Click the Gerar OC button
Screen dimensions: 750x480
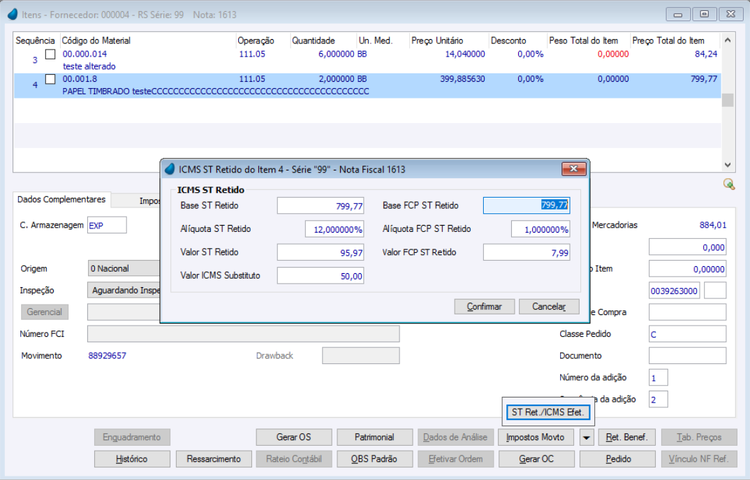pos(536,459)
